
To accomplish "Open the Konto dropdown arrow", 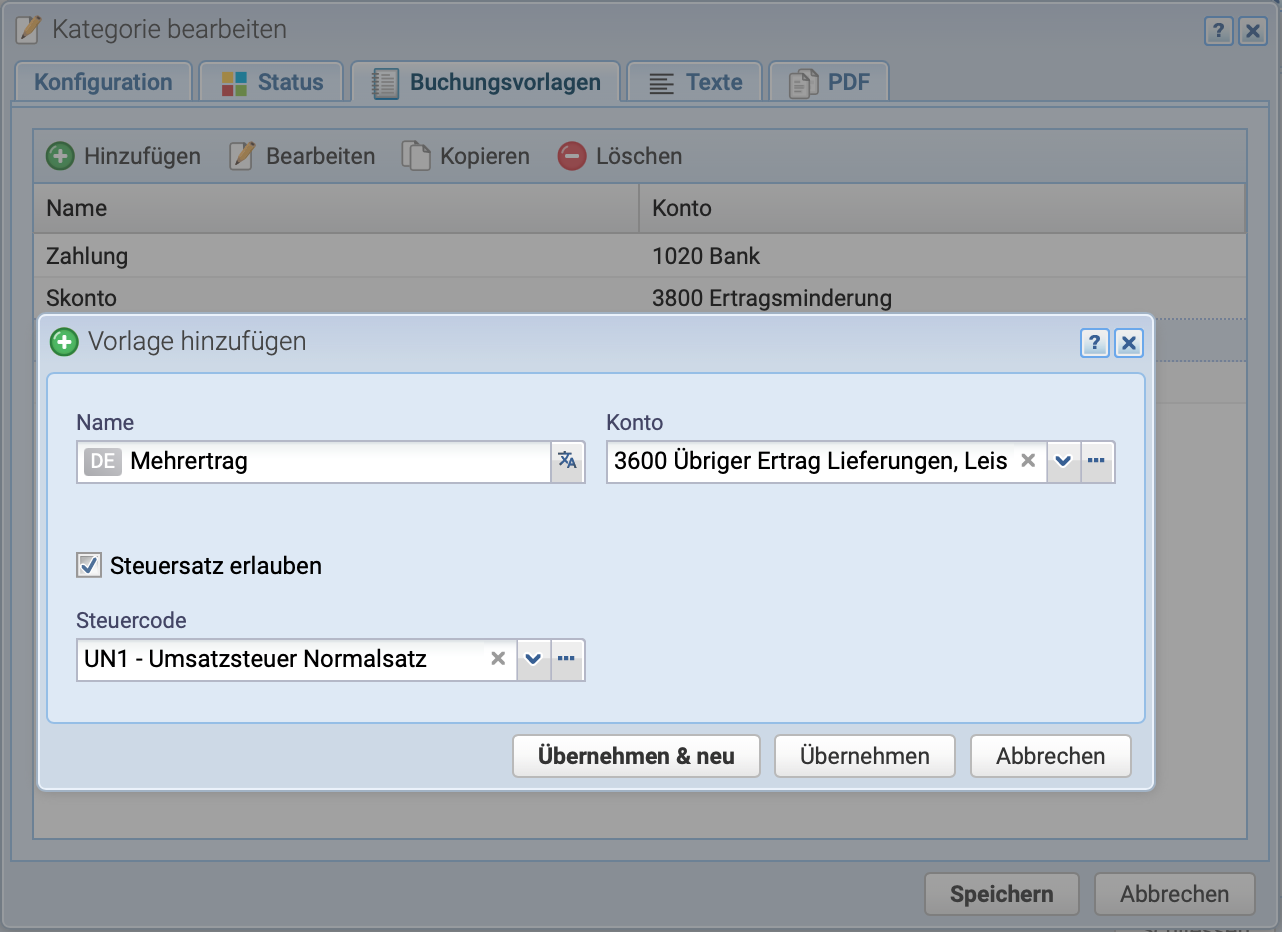I will [x=1063, y=461].
